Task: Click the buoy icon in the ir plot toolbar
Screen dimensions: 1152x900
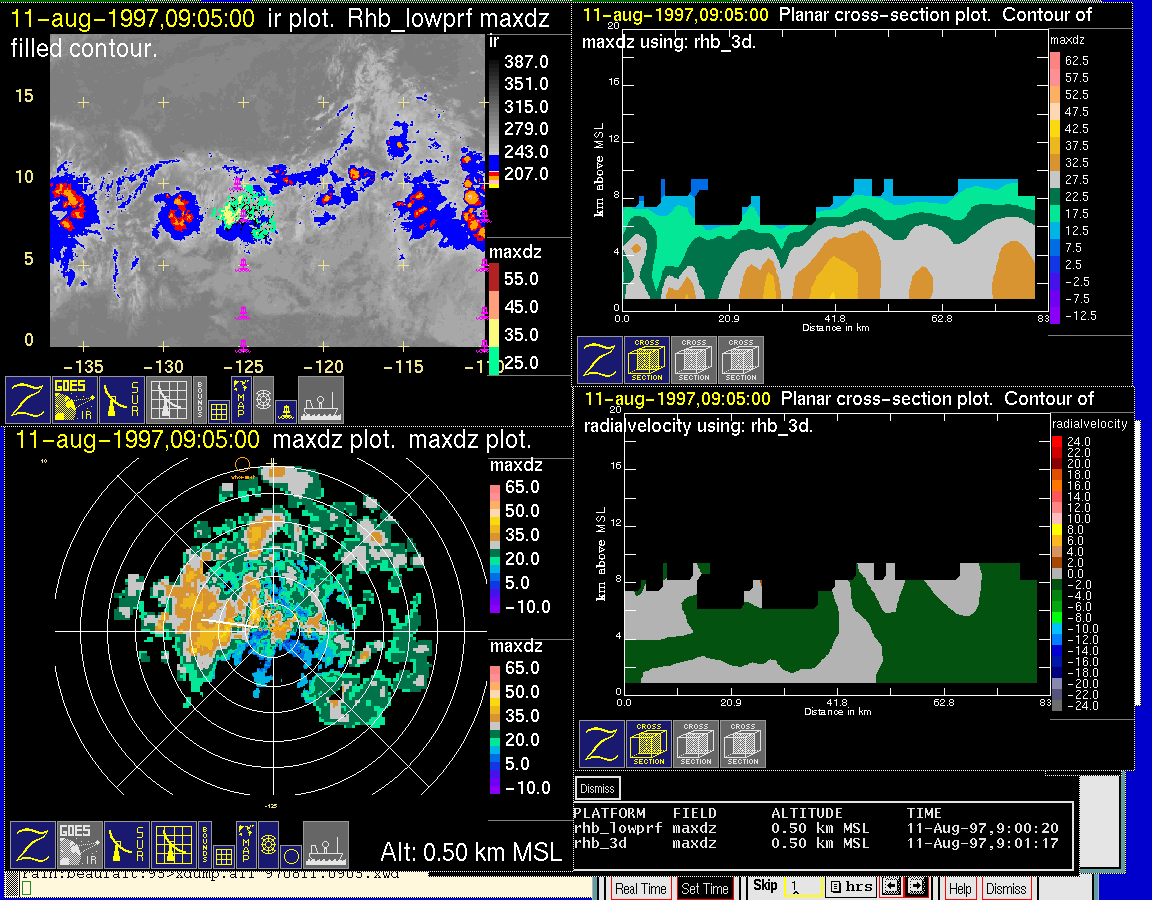Action: click(x=285, y=410)
